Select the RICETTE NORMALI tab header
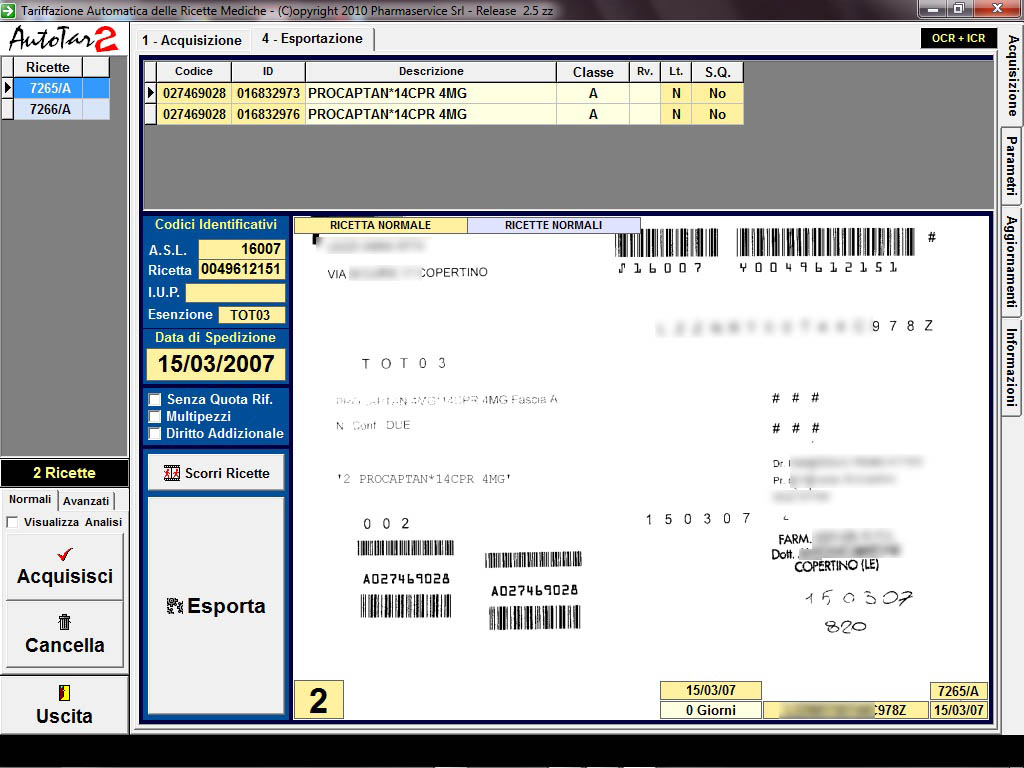Image resolution: width=1024 pixels, height=768 pixels. 553,226
